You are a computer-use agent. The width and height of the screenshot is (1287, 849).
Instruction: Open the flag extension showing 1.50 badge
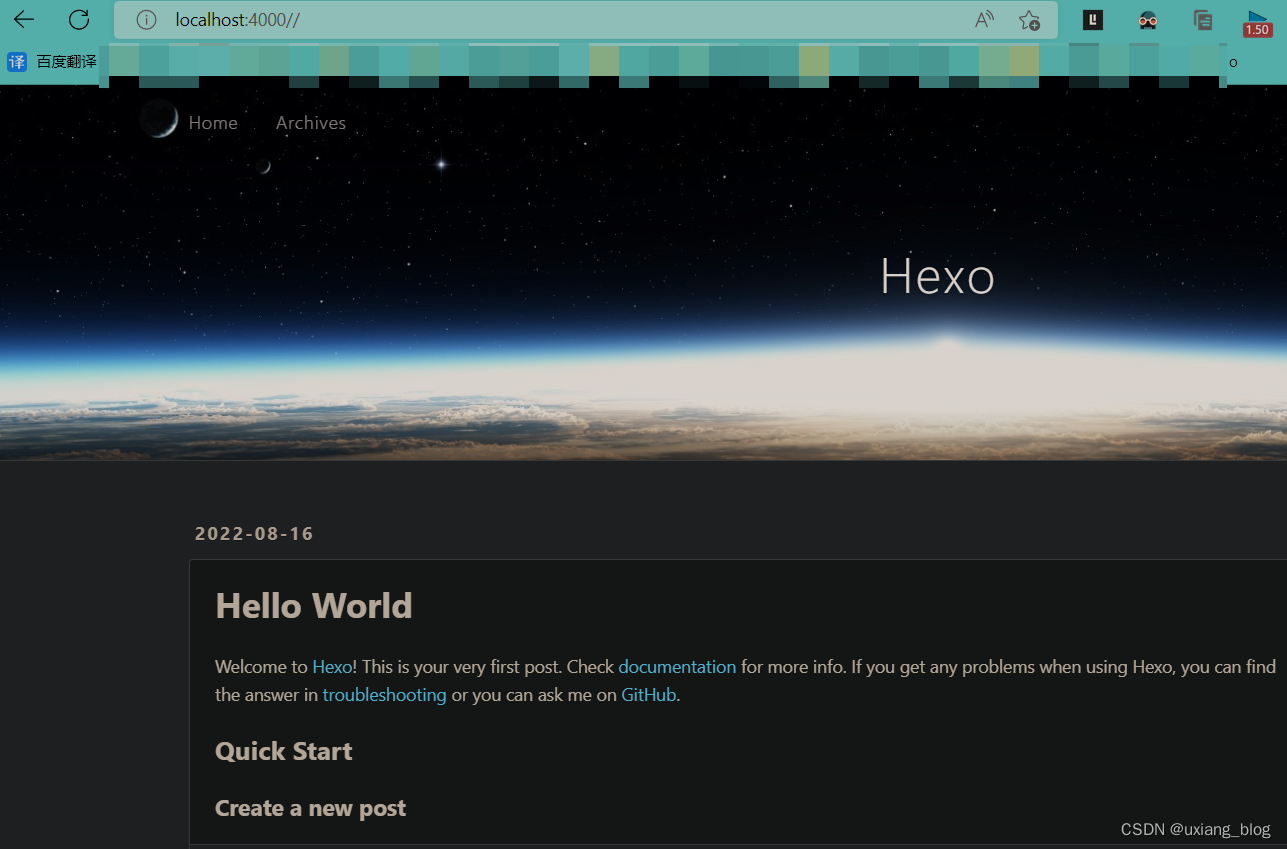[1257, 20]
